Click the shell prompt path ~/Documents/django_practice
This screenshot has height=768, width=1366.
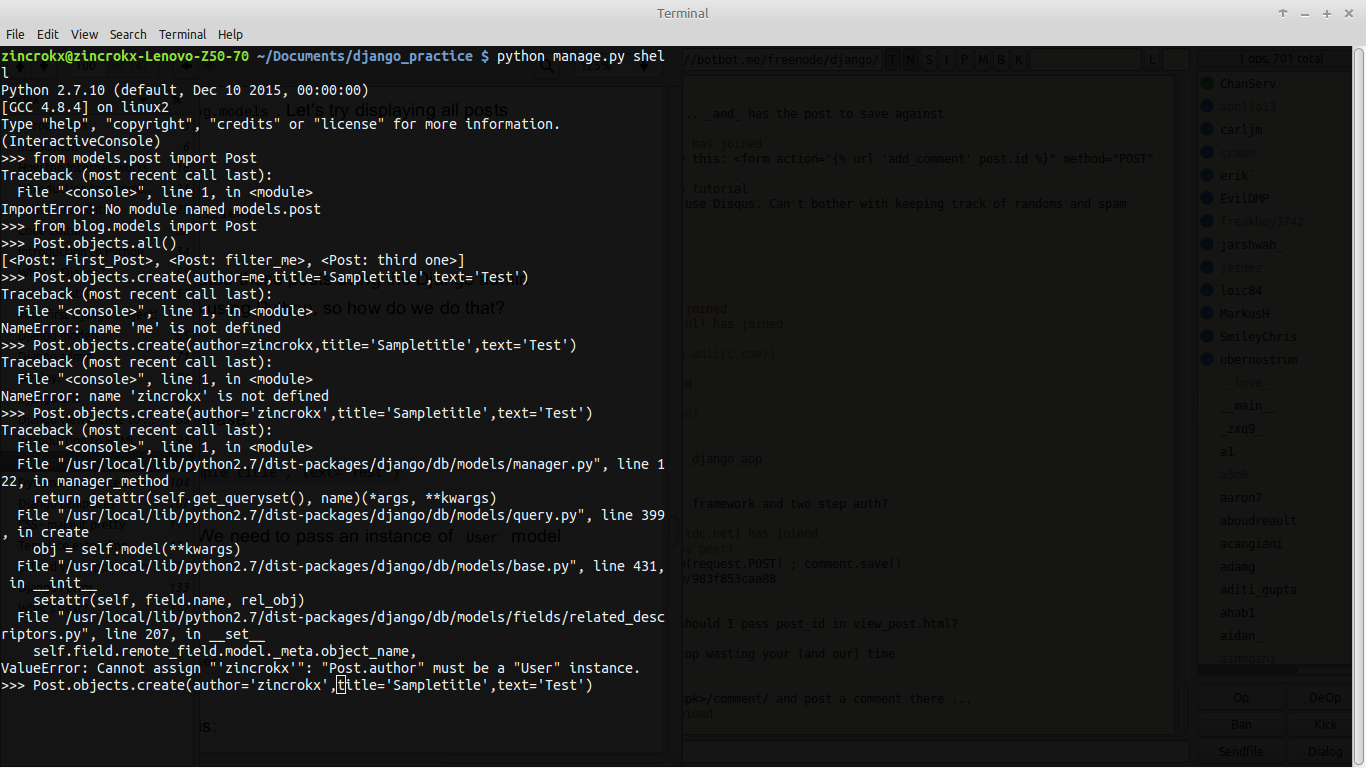pyautogui.click(x=365, y=56)
